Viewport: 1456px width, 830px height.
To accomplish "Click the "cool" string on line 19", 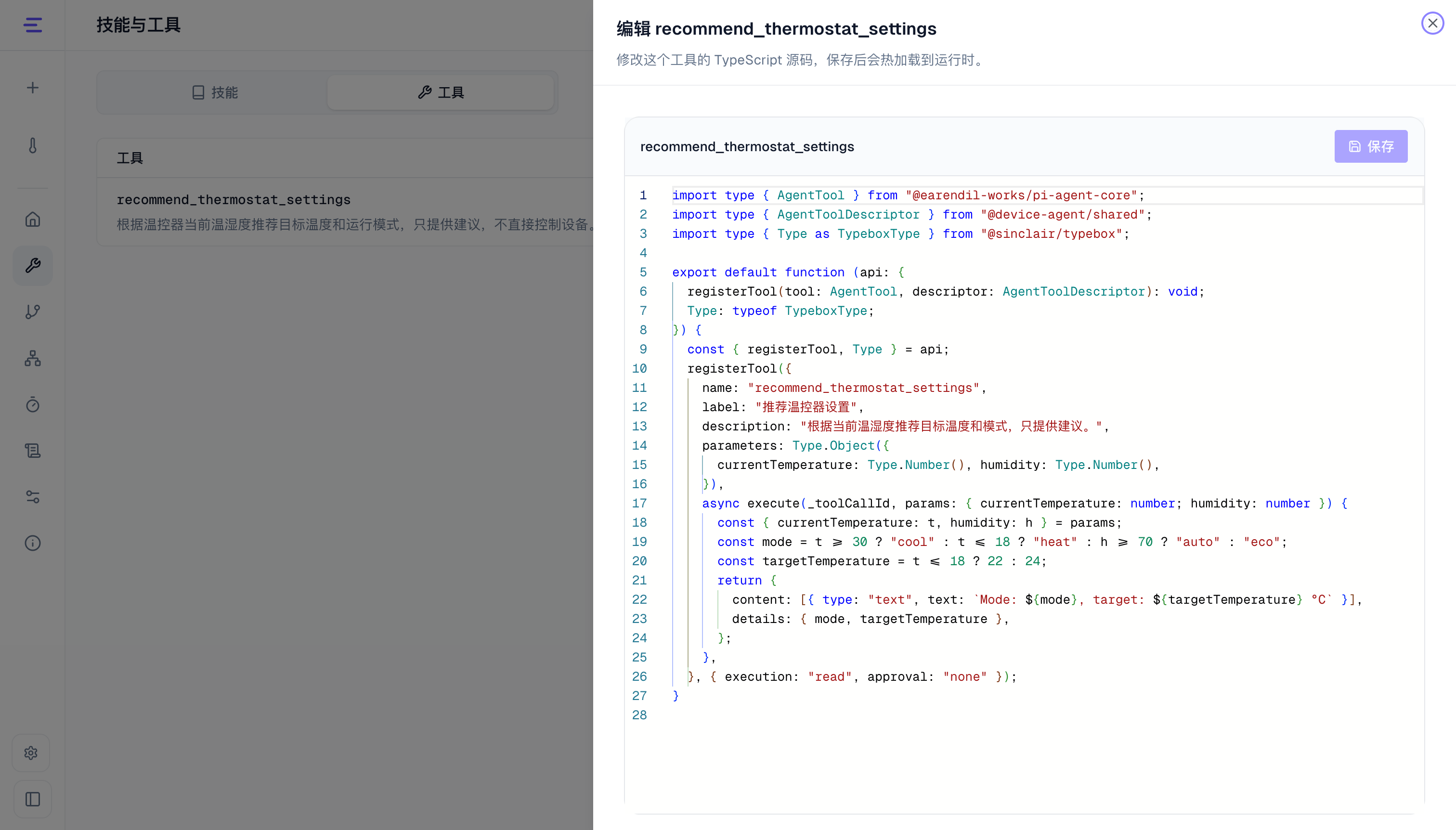I will coord(912,542).
